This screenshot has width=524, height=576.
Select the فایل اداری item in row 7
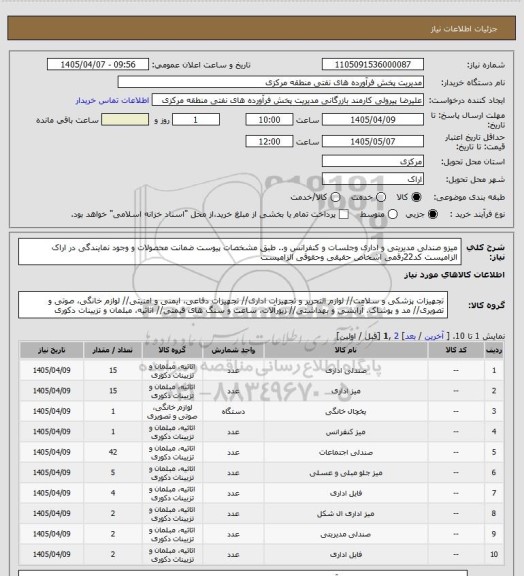tap(346, 493)
